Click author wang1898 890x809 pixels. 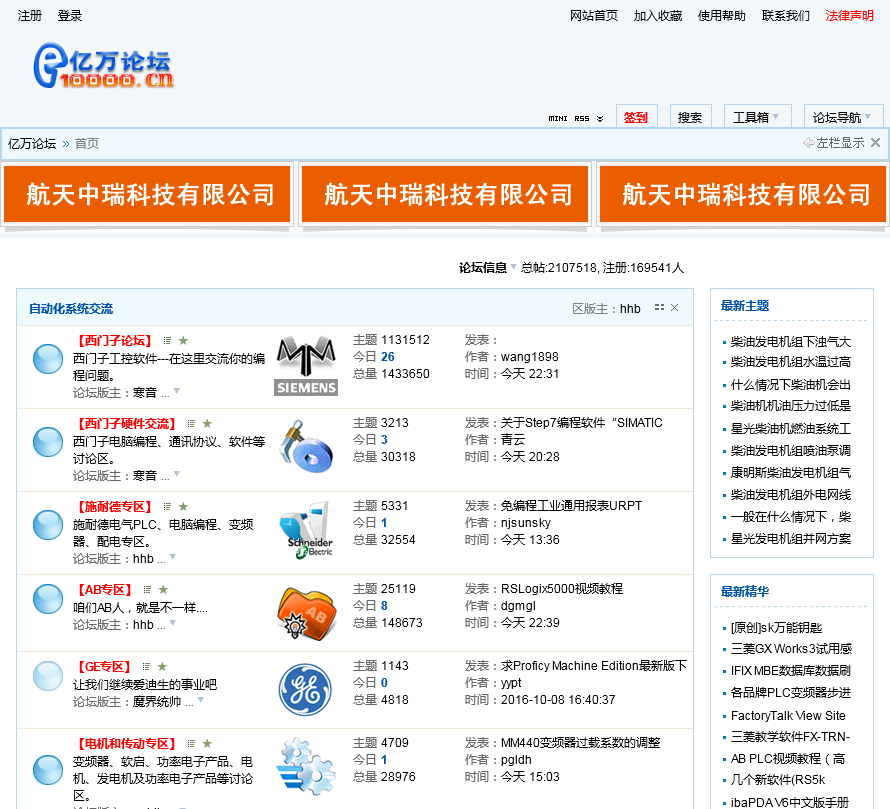pos(530,357)
